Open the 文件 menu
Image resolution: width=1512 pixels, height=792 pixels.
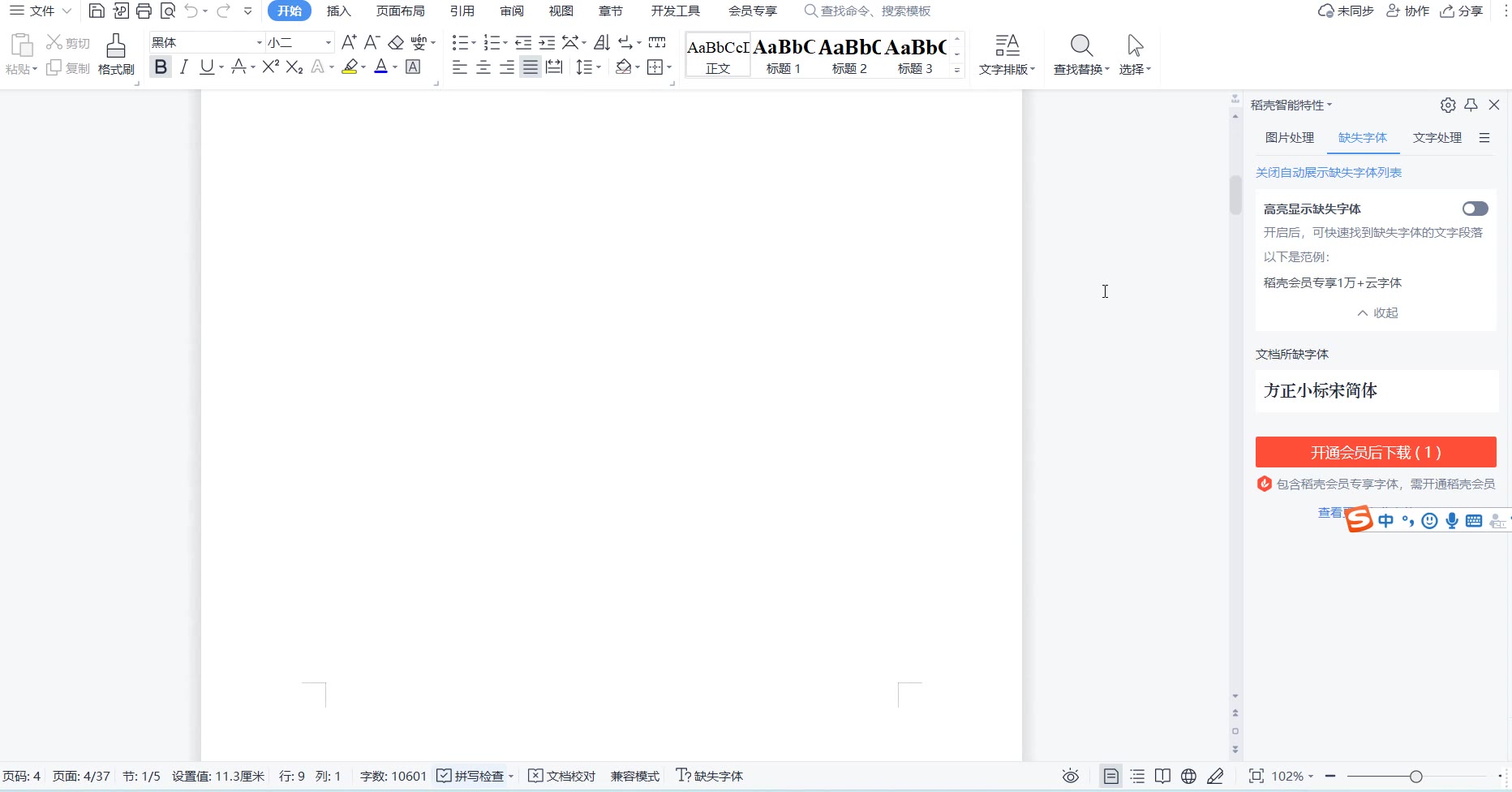(41, 11)
